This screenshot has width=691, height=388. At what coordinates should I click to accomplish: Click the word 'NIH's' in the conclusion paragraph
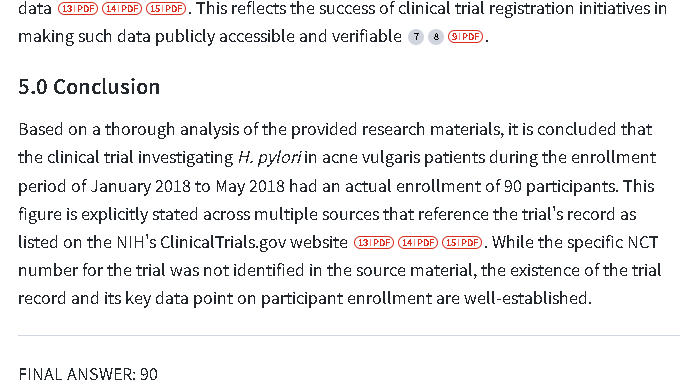(x=136, y=242)
